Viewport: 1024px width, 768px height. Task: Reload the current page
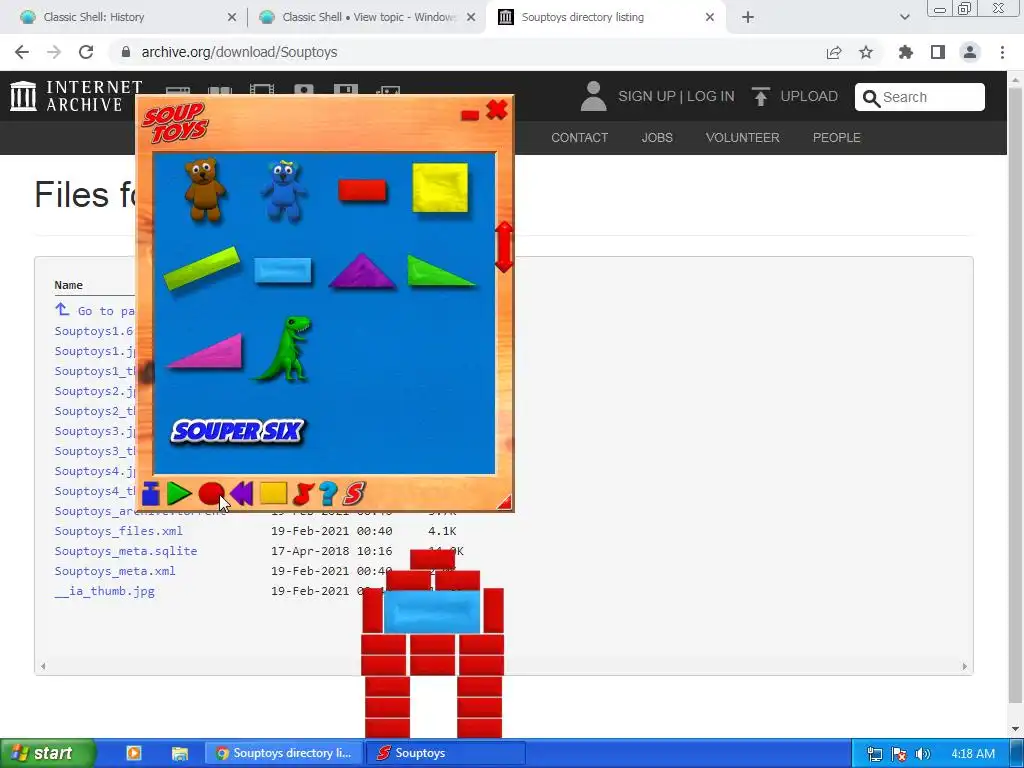(86, 52)
